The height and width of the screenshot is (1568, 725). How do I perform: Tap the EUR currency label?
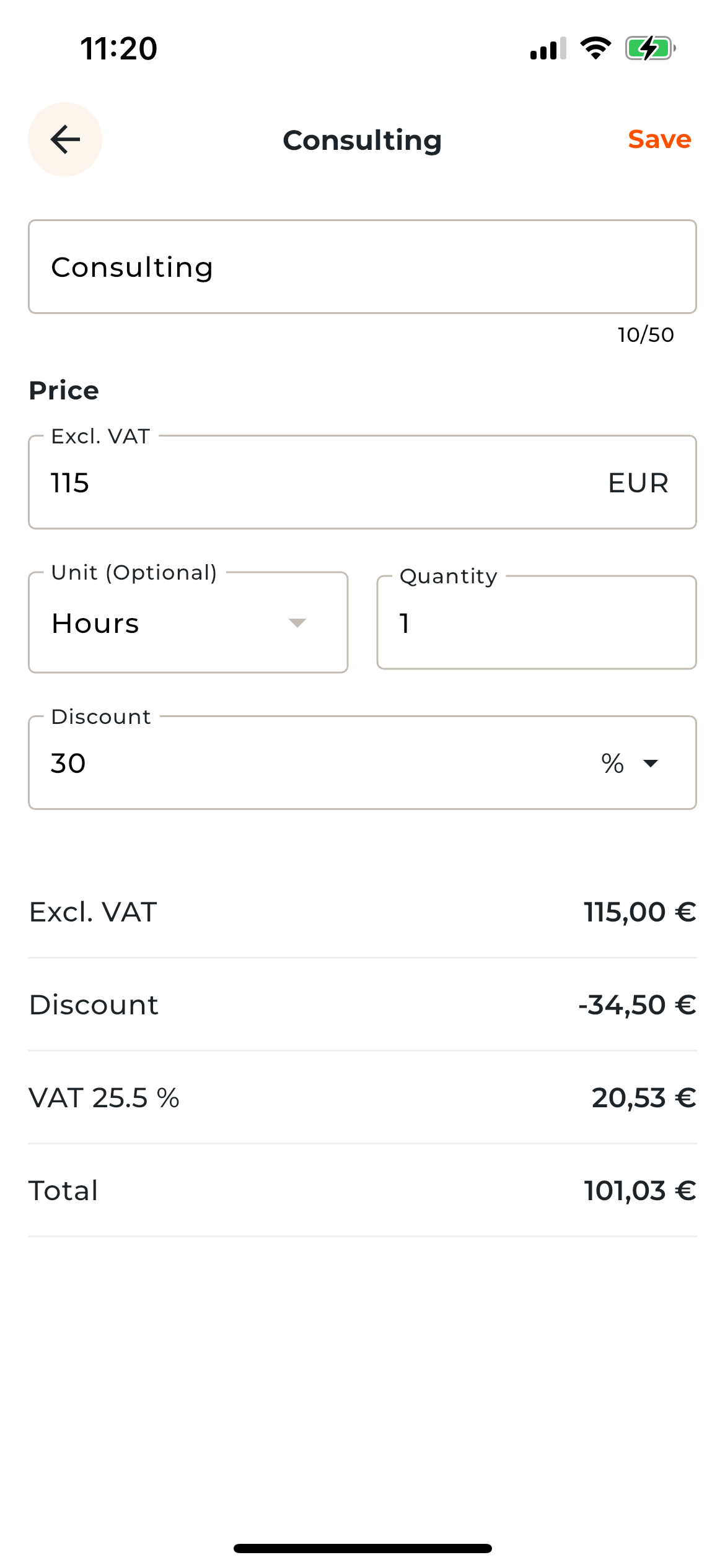click(638, 483)
